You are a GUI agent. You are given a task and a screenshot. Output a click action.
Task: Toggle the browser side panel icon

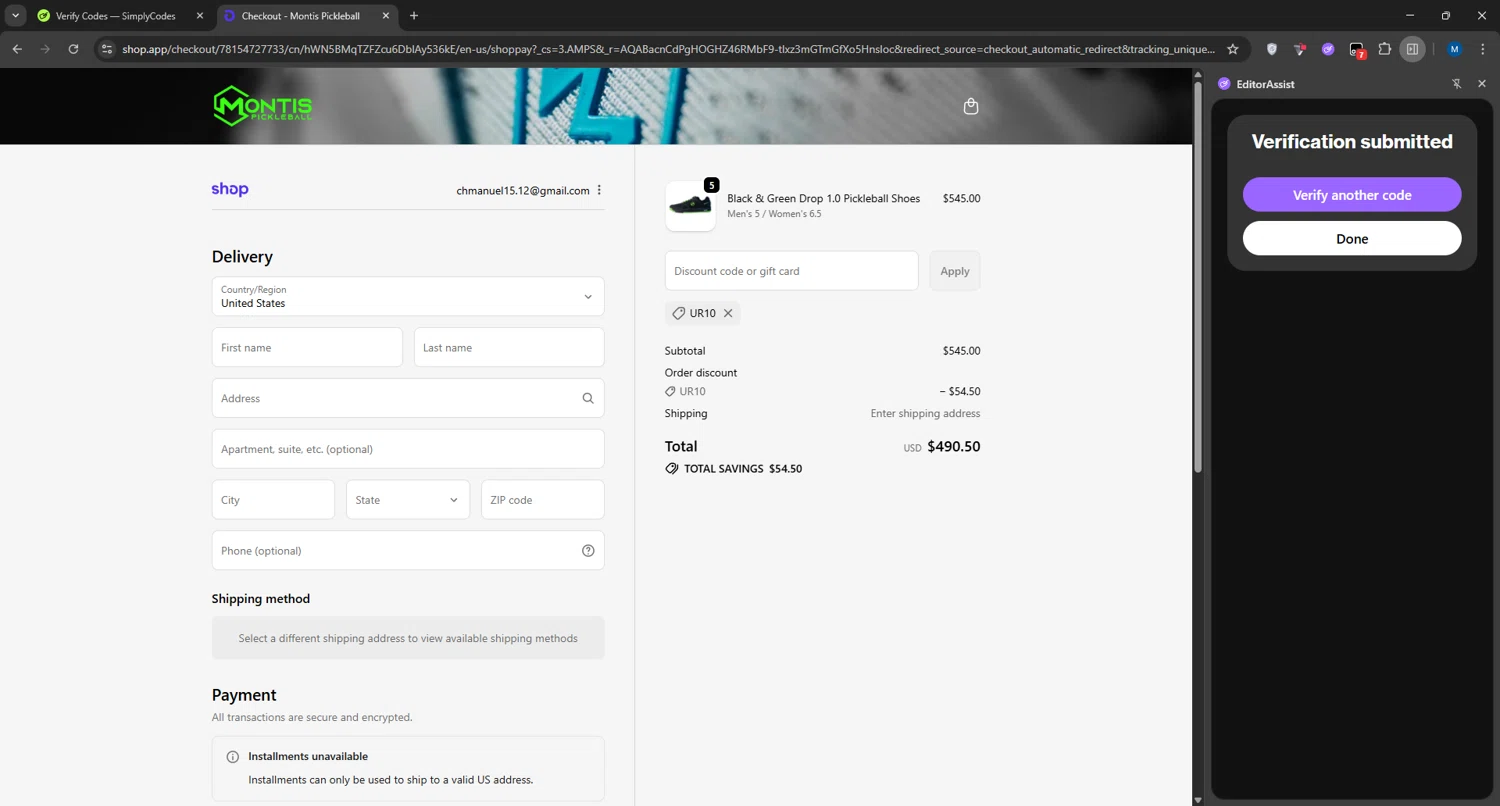(1412, 49)
